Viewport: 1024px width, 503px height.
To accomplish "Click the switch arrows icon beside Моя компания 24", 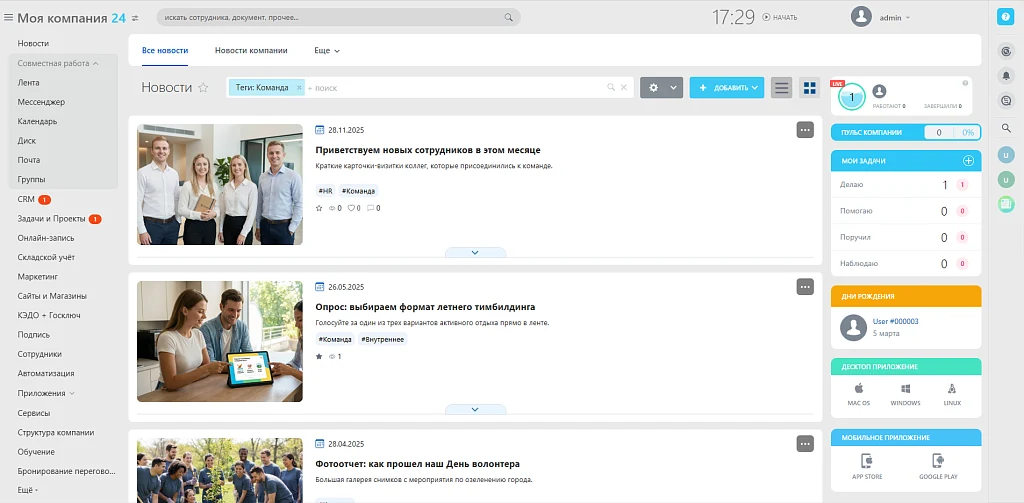I will (x=135, y=18).
